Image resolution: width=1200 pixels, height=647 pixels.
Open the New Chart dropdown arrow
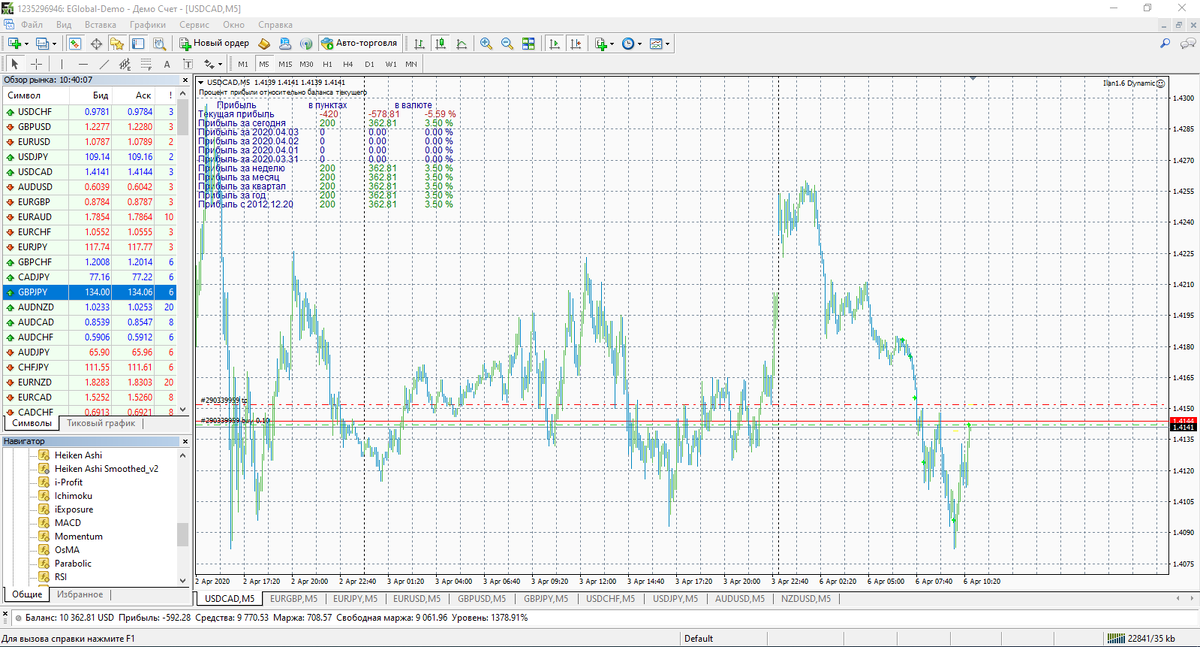[x=27, y=43]
